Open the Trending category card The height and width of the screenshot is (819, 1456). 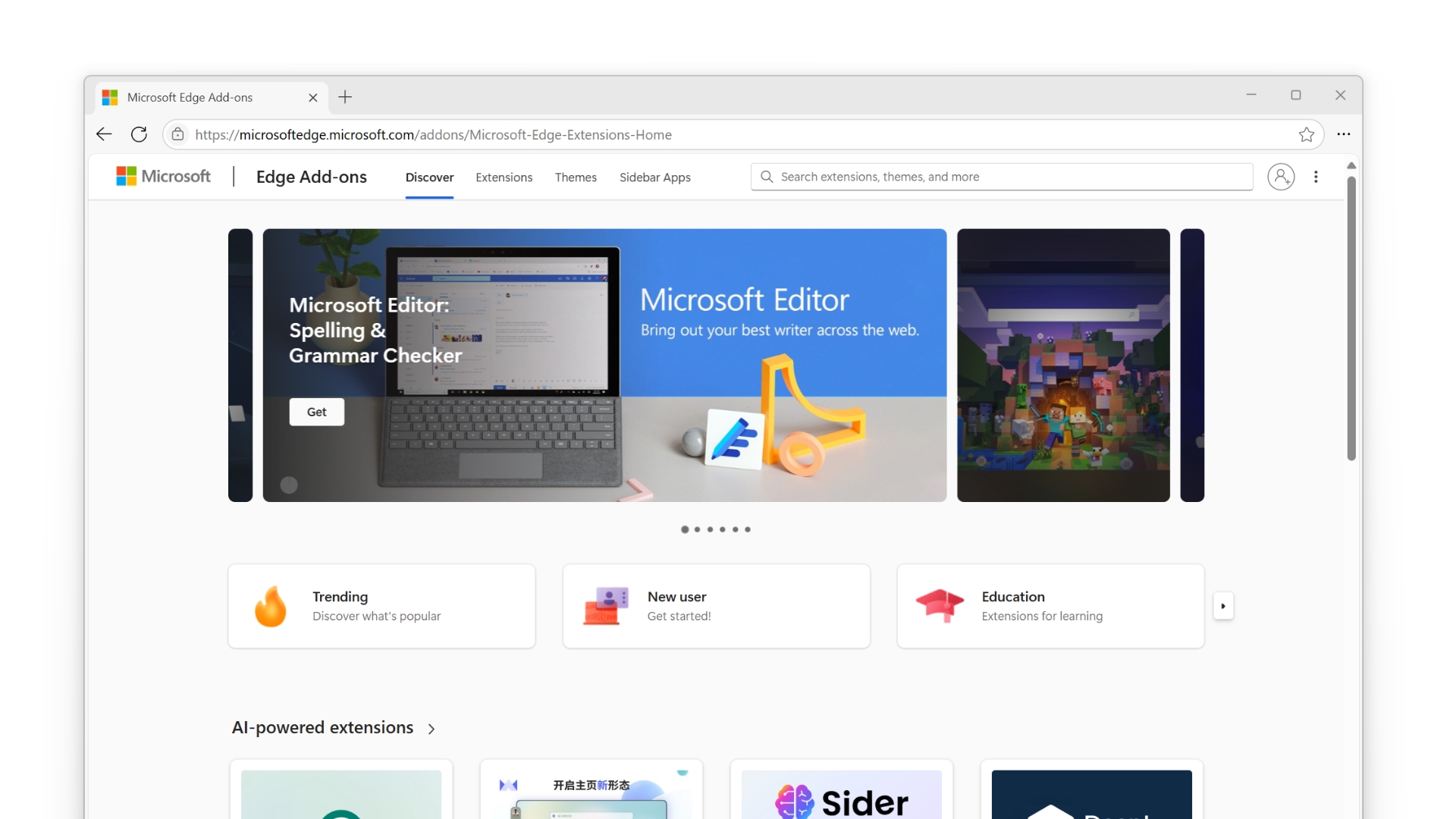pos(381,606)
